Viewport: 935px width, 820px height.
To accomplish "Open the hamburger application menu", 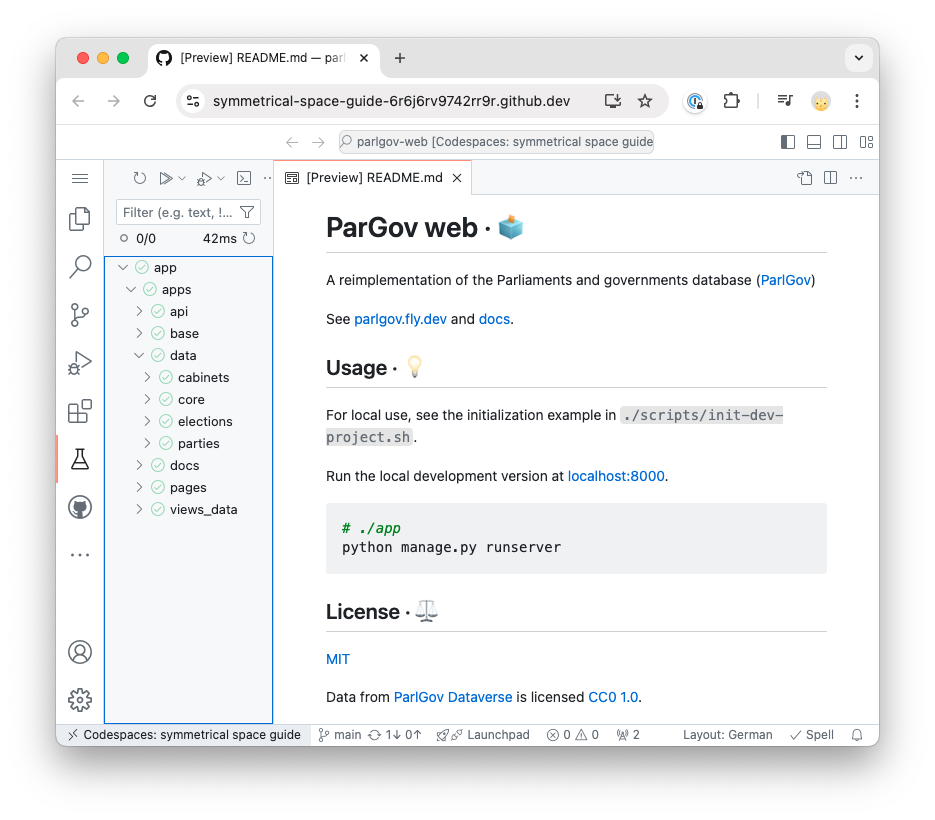I will (x=80, y=178).
